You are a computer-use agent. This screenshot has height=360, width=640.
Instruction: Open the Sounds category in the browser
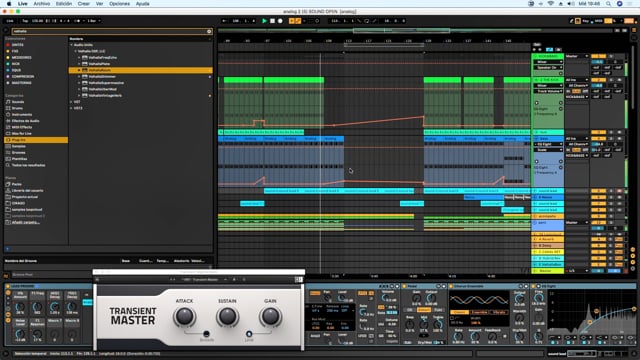(18, 102)
